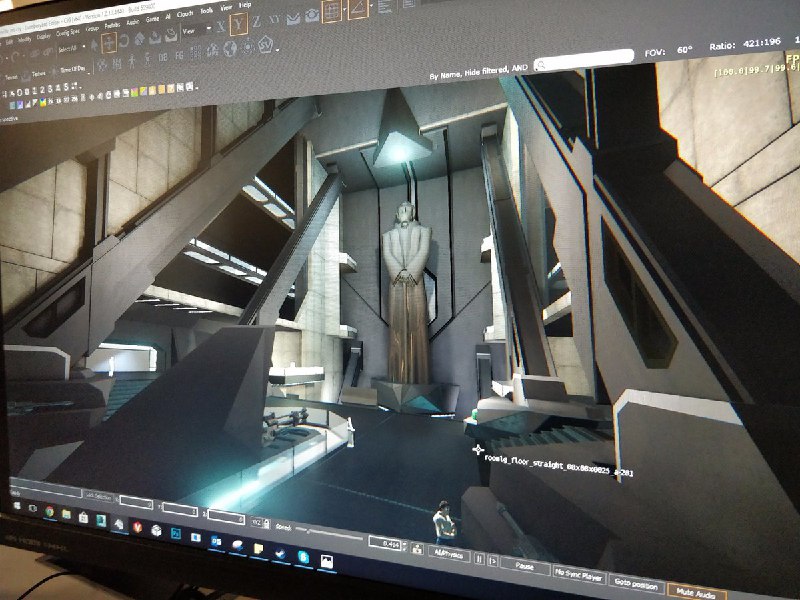
Task: Click the pause bars icon near AI/Physics
Action: (480, 559)
